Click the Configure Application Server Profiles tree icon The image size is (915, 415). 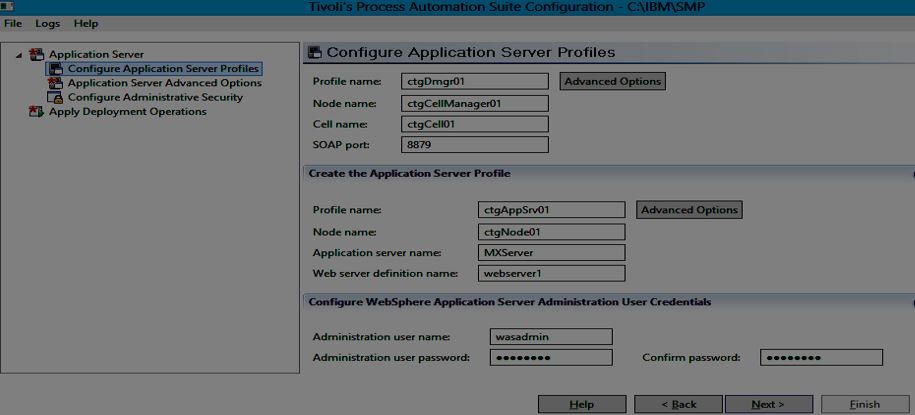pyautogui.click(x=55, y=68)
